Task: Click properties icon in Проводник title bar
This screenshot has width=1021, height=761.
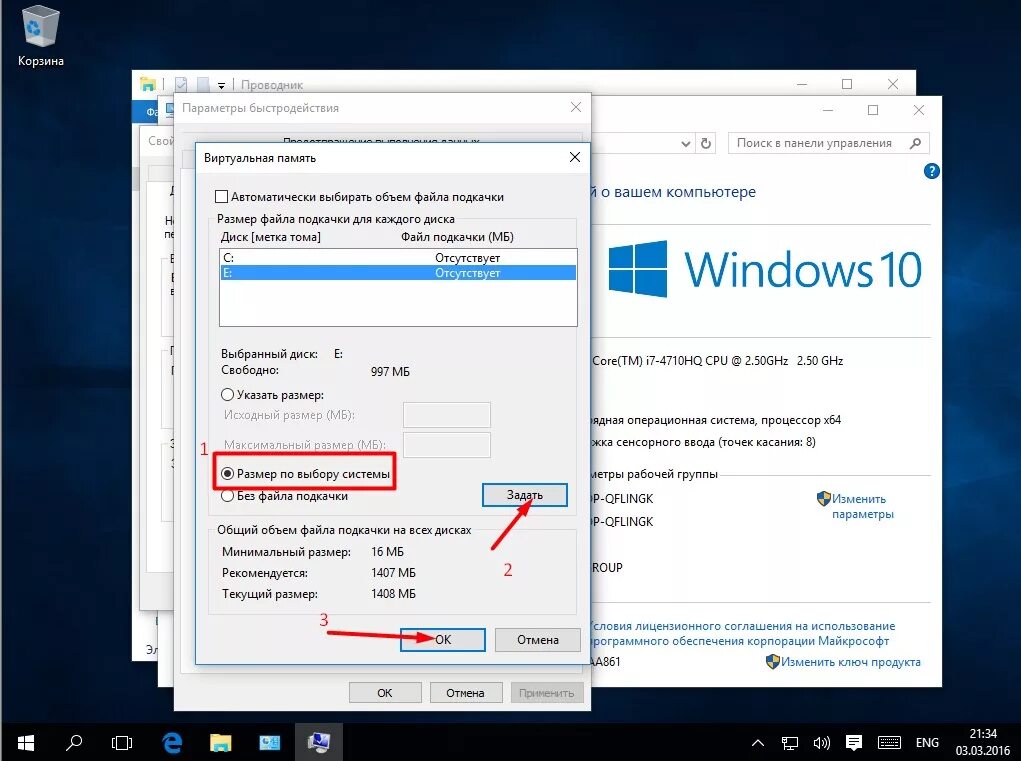Action: click(x=181, y=84)
